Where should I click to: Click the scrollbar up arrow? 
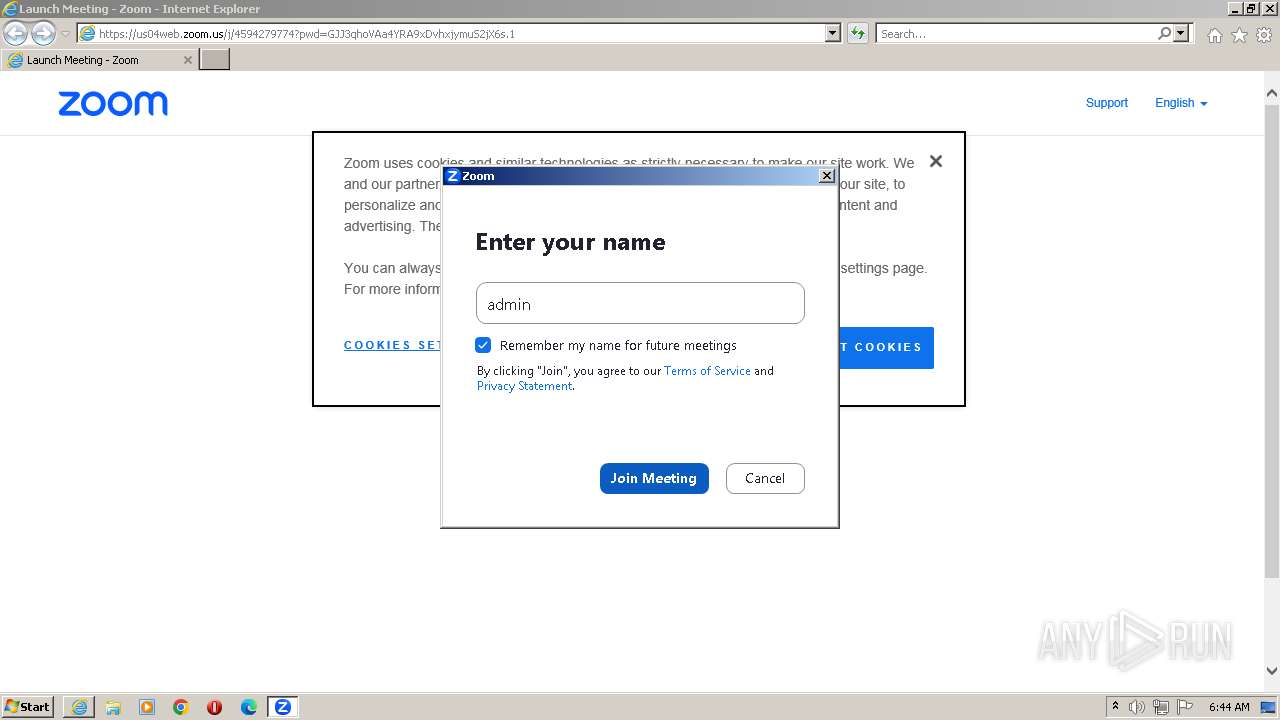point(1272,94)
